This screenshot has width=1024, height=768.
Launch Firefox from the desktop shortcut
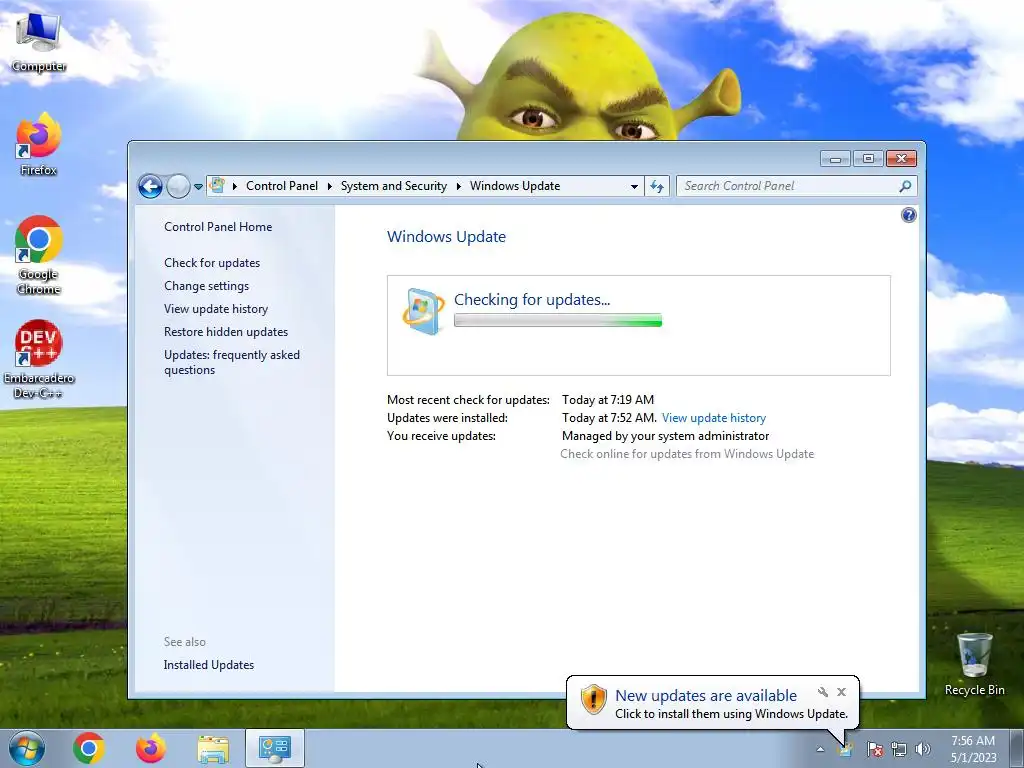[39, 144]
